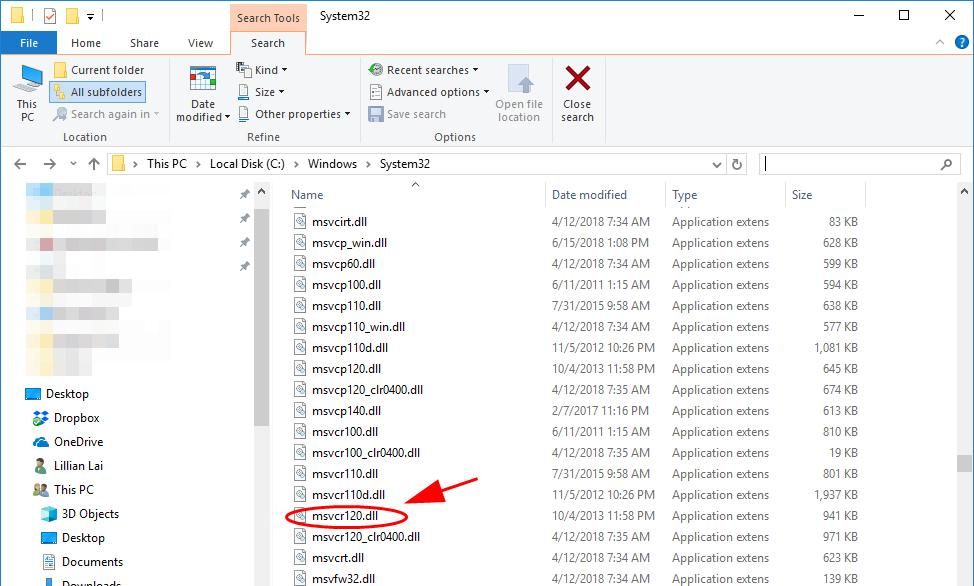Click the Date modified calendar icon
The height and width of the screenshot is (586, 974).
click(x=203, y=80)
